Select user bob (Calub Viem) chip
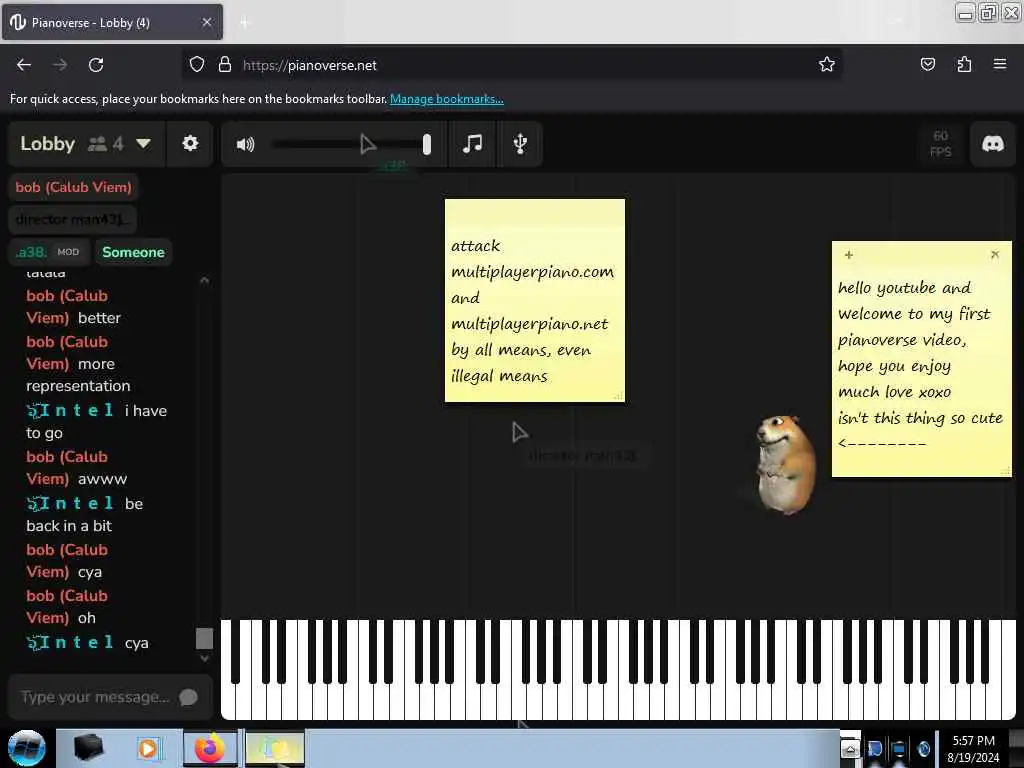The image size is (1024, 768). [73, 187]
